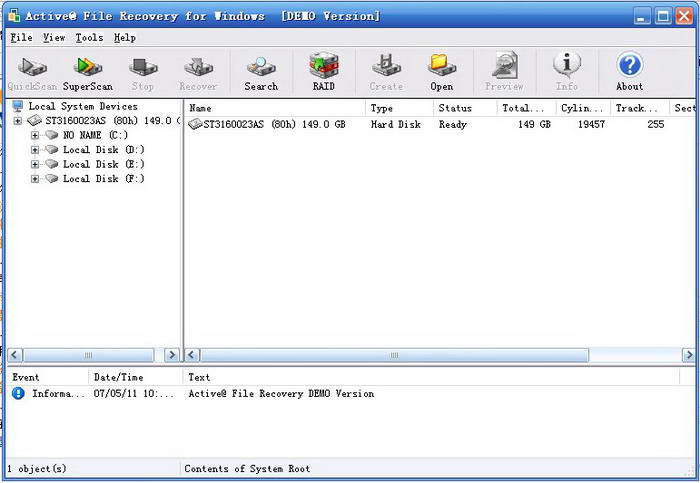Click the list pane horizontal scrollbar thumb

click(x=395, y=355)
